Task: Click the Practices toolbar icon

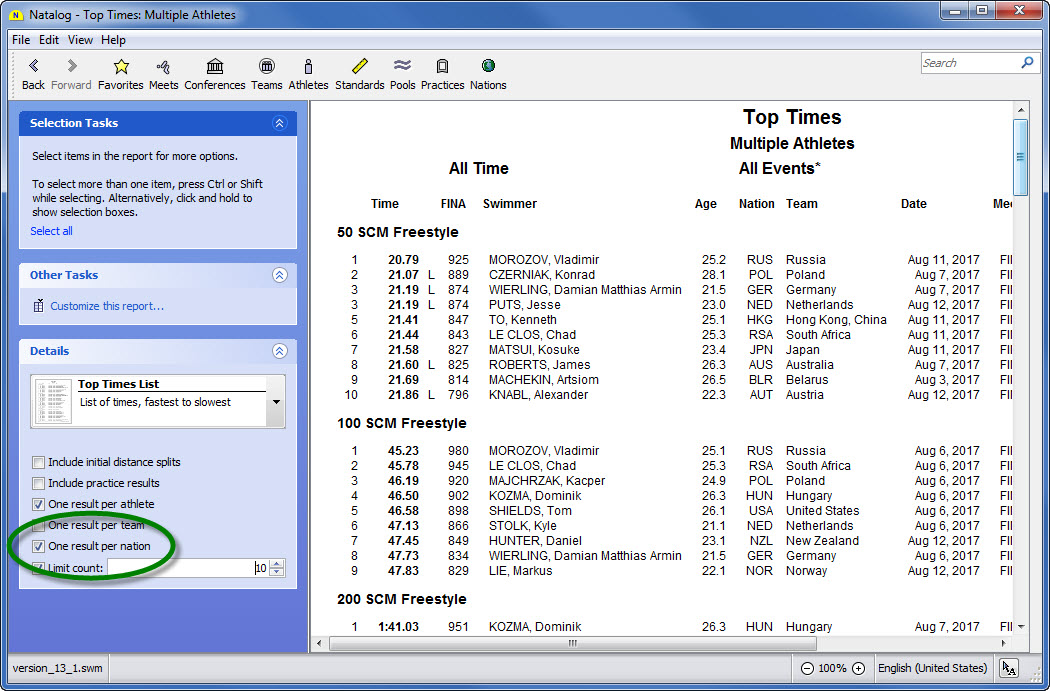Action: 442,67
